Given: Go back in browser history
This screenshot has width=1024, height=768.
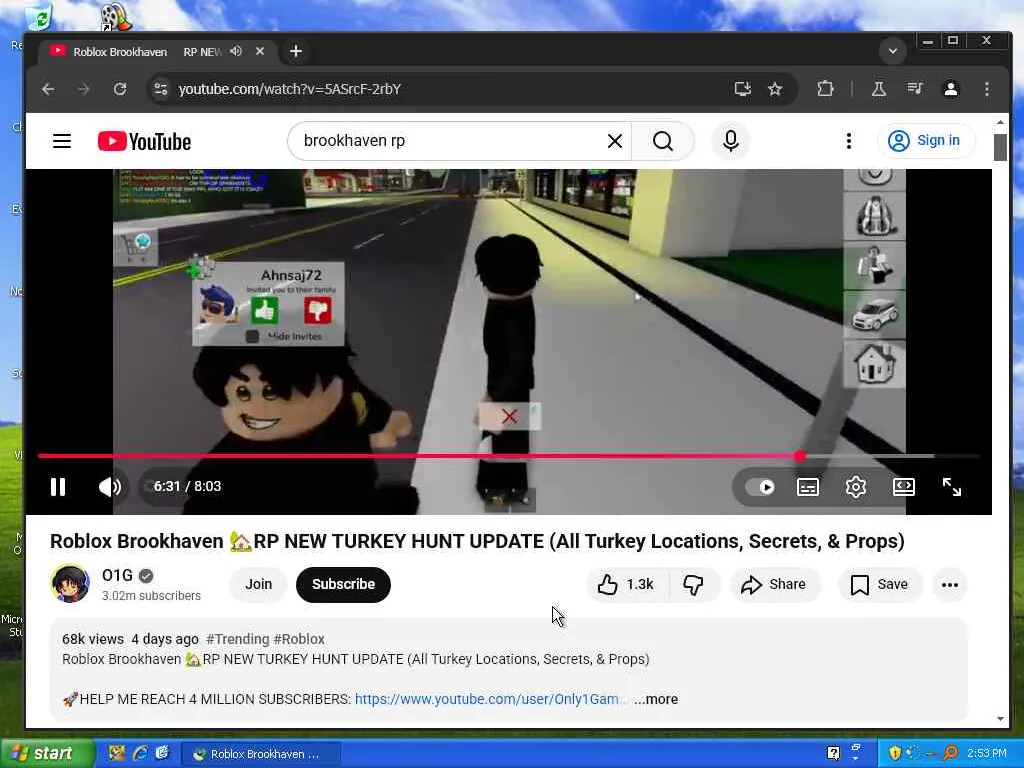Looking at the screenshot, I should point(48,89).
